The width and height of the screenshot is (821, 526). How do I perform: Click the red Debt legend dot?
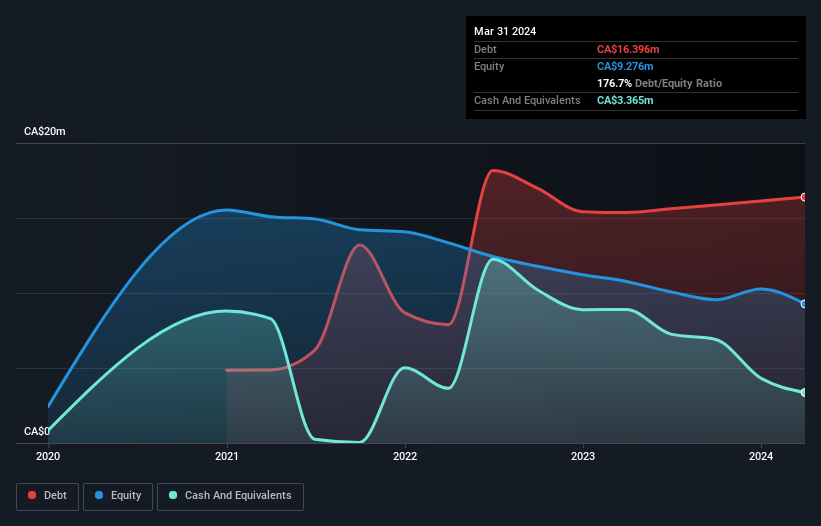pos(32,495)
